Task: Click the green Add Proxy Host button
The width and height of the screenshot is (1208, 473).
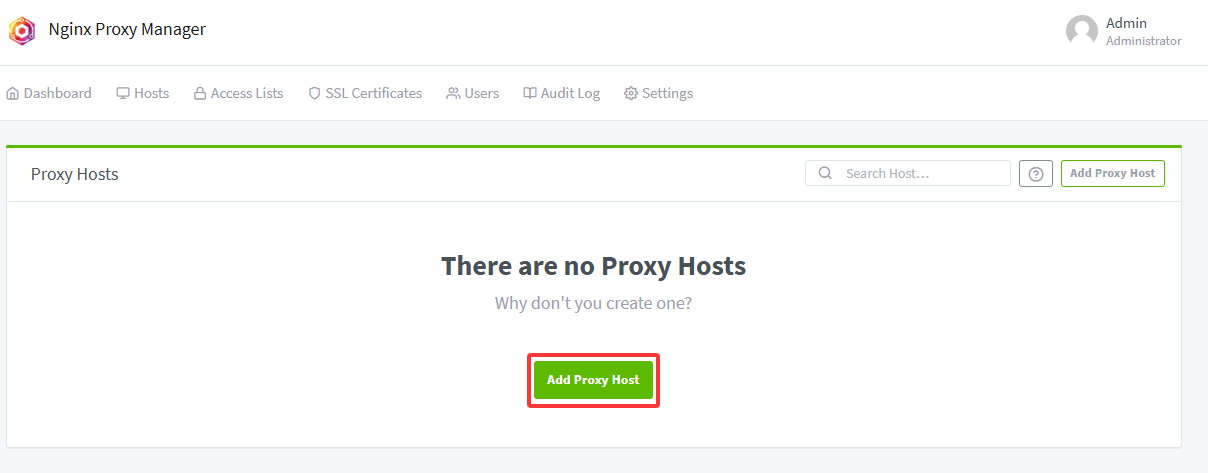Action: click(593, 380)
